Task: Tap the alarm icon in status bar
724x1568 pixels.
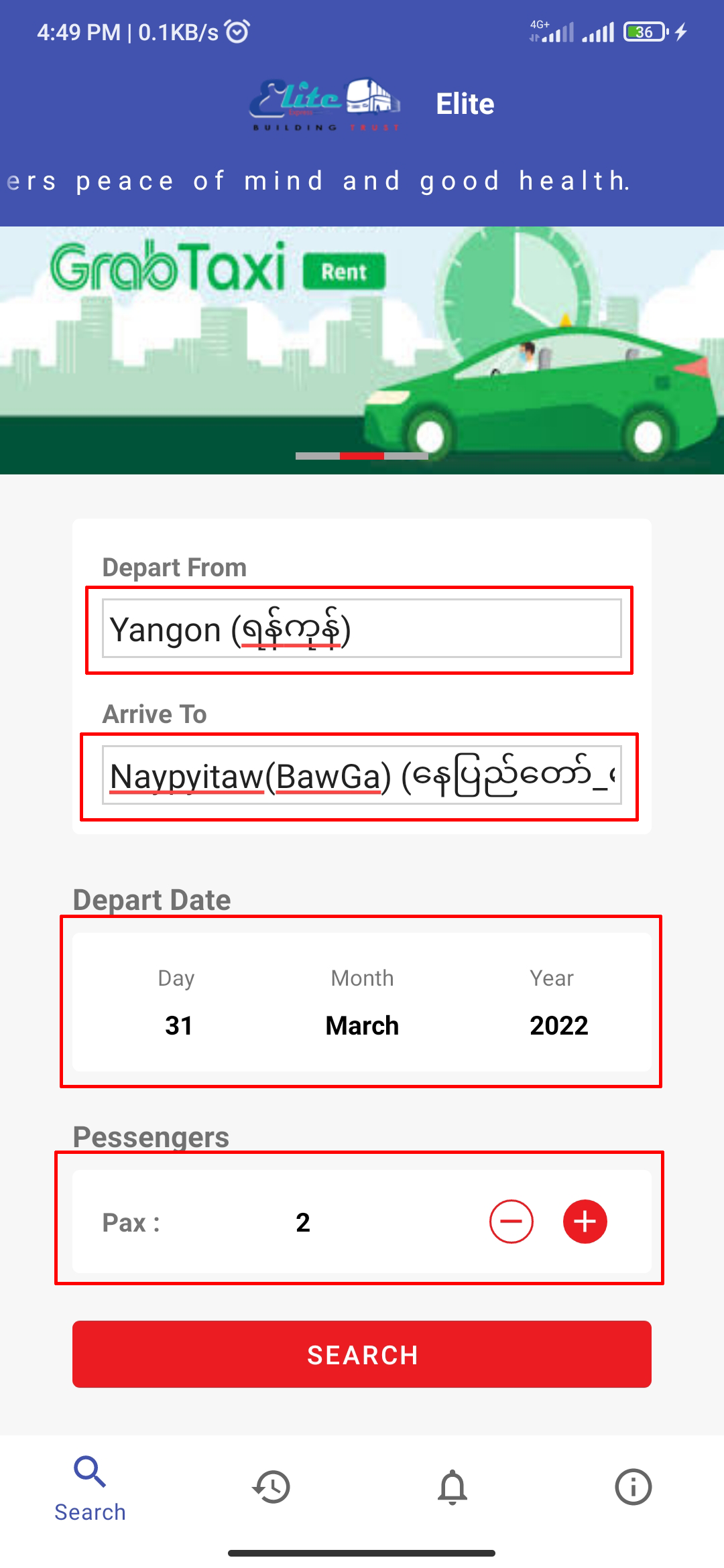Action: coord(237,31)
